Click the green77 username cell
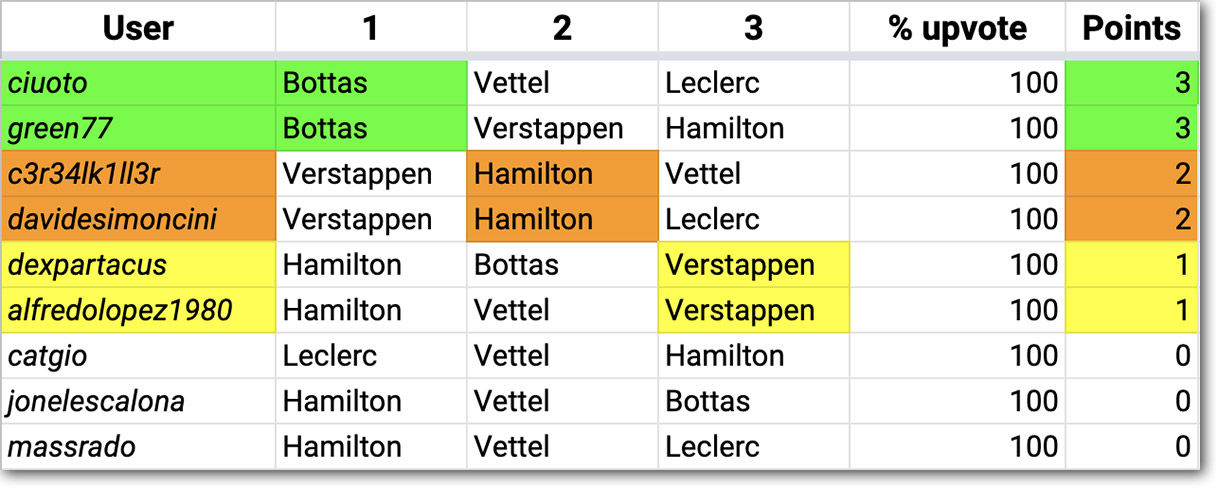The width and height of the screenshot is (1220, 490). click(x=139, y=128)
